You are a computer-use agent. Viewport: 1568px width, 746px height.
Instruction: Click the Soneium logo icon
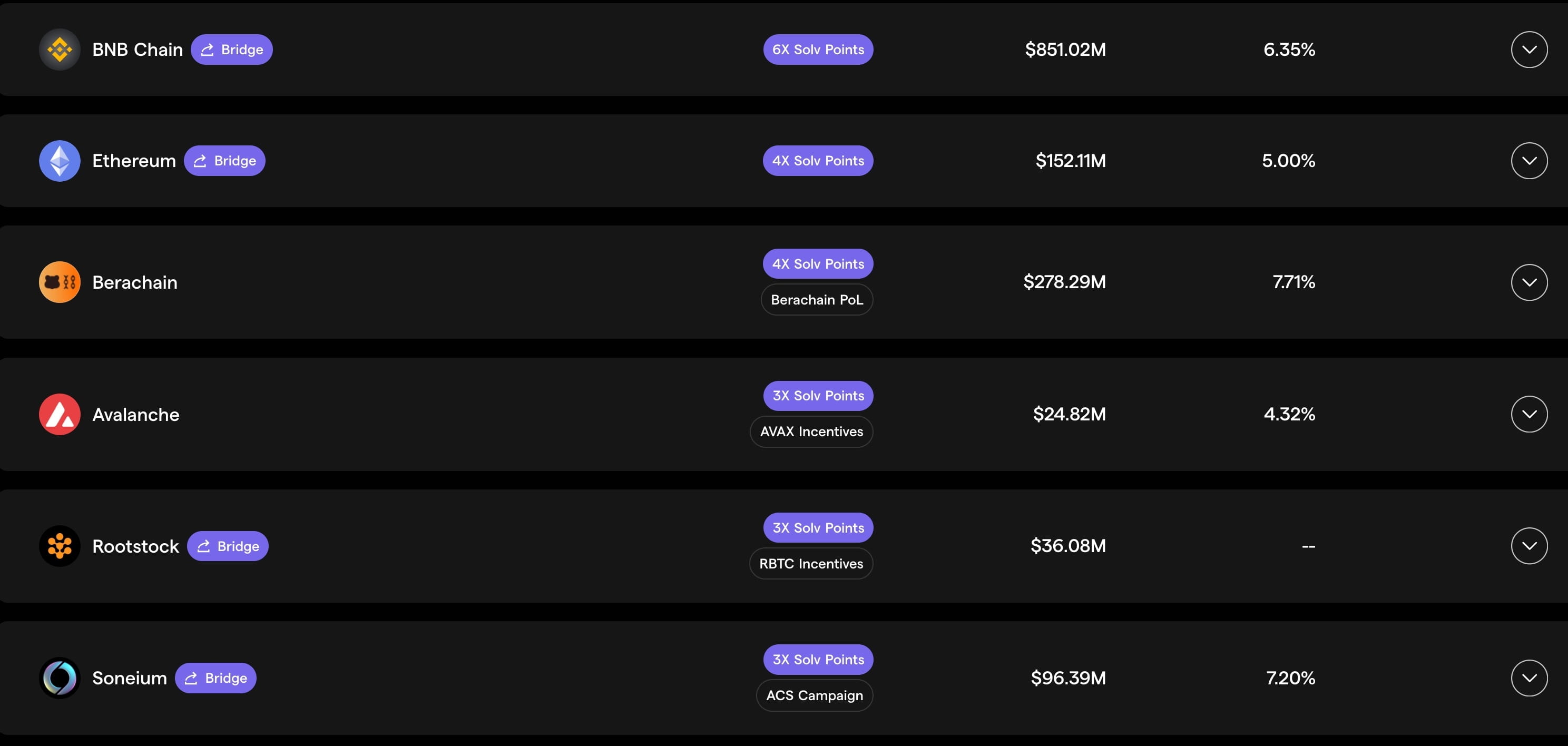click(x=60, y=678)
